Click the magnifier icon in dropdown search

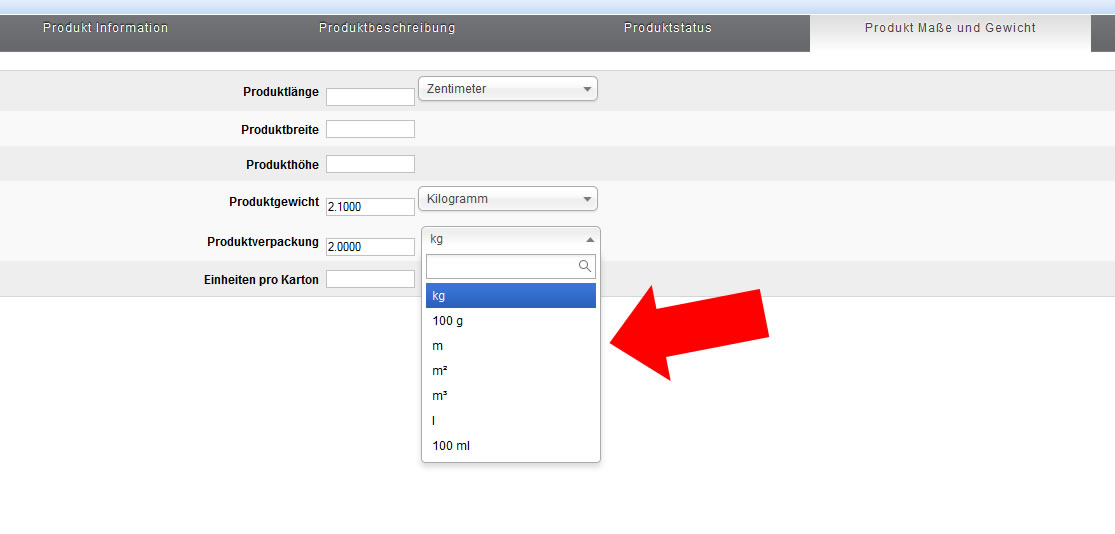[x=585, y=267]
